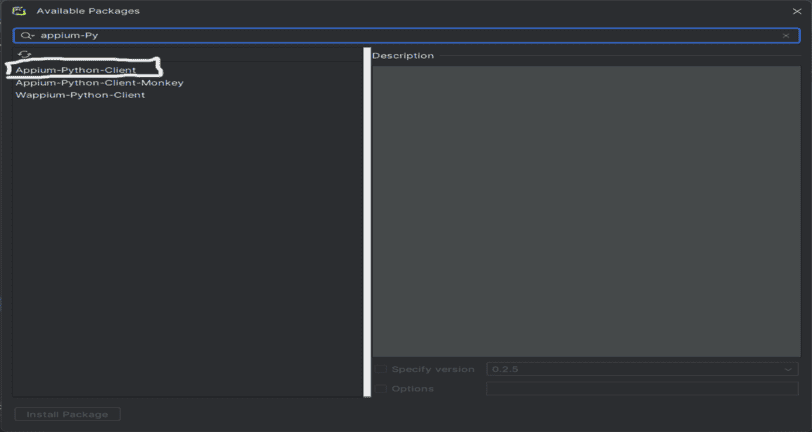The image size is (812, 432).
Task: Focus the package search field
Action: [407, 35]
